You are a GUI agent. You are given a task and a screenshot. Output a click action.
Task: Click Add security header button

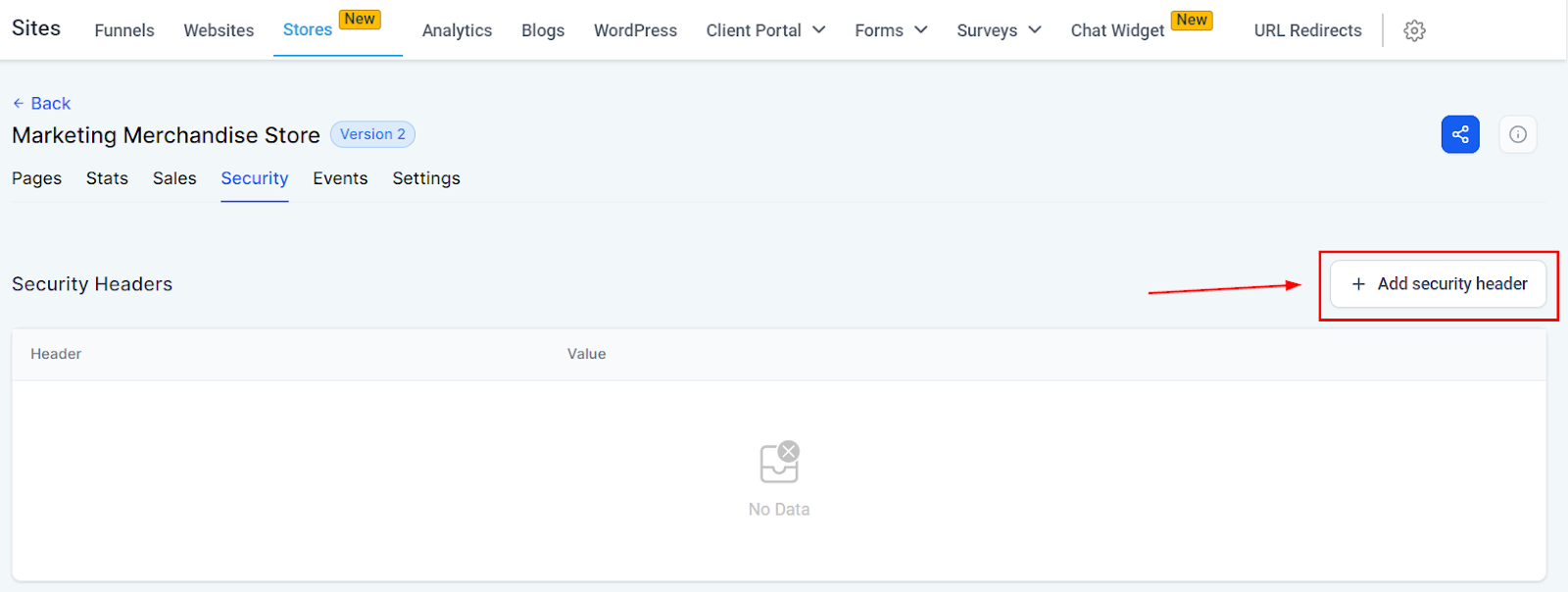1438,284
